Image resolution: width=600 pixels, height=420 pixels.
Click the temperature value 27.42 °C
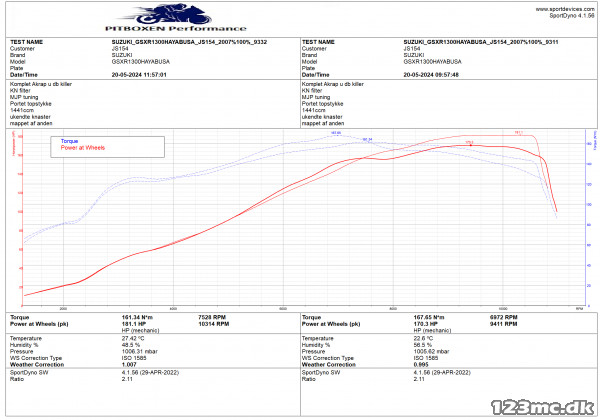133,339
